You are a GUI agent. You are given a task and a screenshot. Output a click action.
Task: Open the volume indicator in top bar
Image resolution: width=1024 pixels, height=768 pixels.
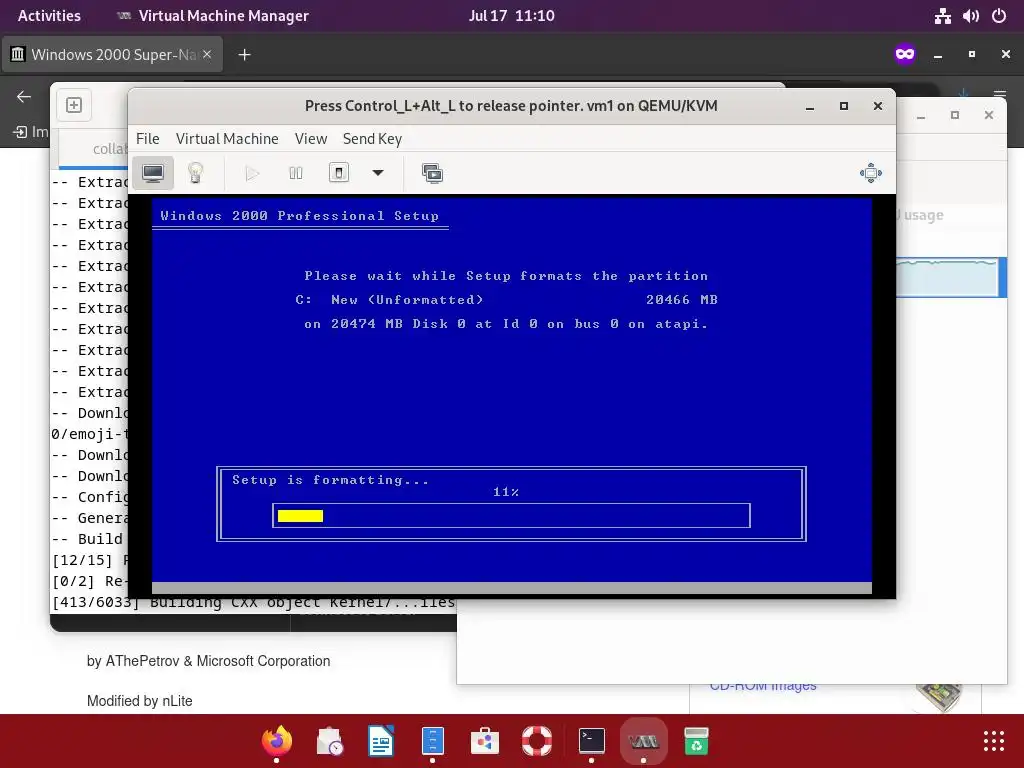click(x=970, y=16)
